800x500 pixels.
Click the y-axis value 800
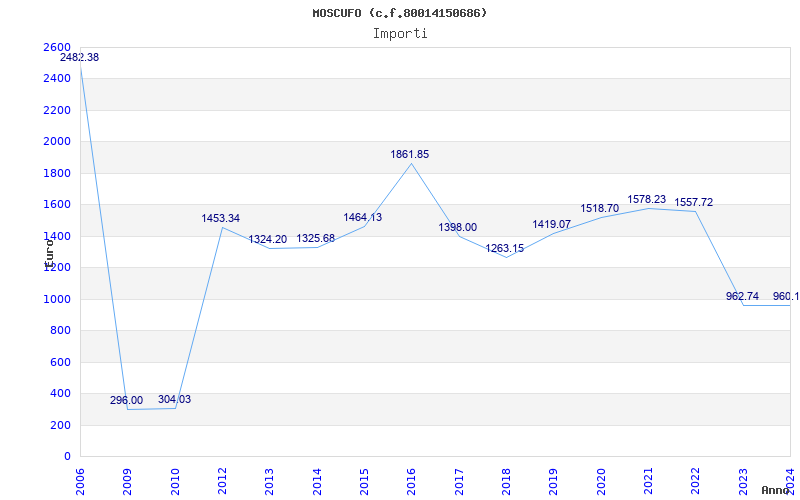[x=60, y=331]
